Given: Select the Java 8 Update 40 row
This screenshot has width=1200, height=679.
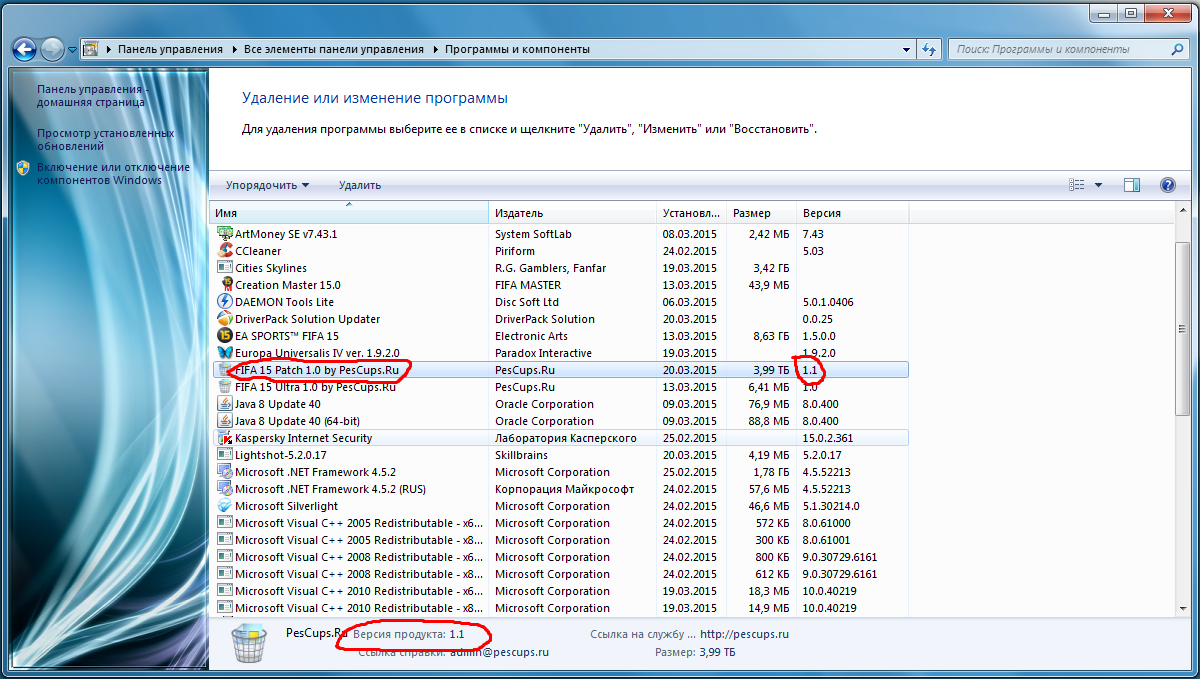Looking at the screenshot, I should 560,404.
